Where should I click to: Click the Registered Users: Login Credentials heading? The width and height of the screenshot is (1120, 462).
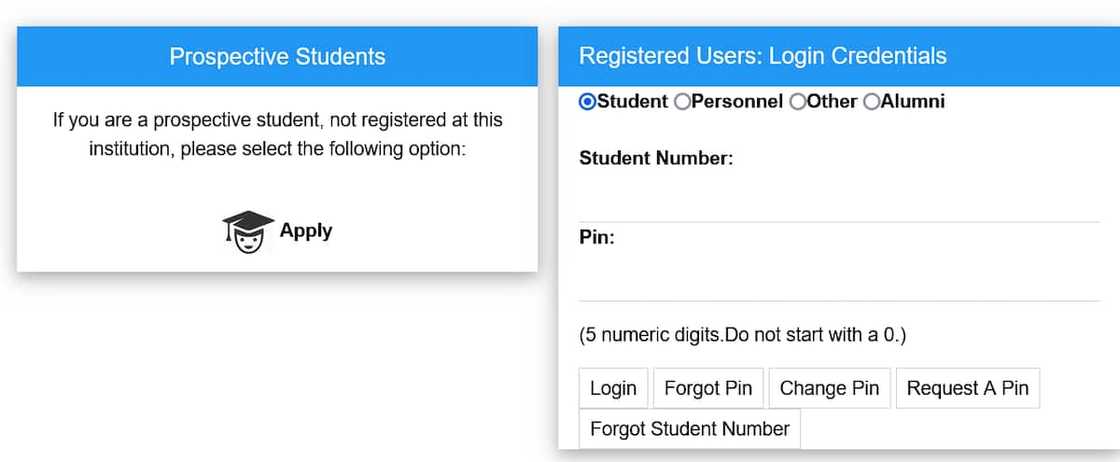pos(762,56)
